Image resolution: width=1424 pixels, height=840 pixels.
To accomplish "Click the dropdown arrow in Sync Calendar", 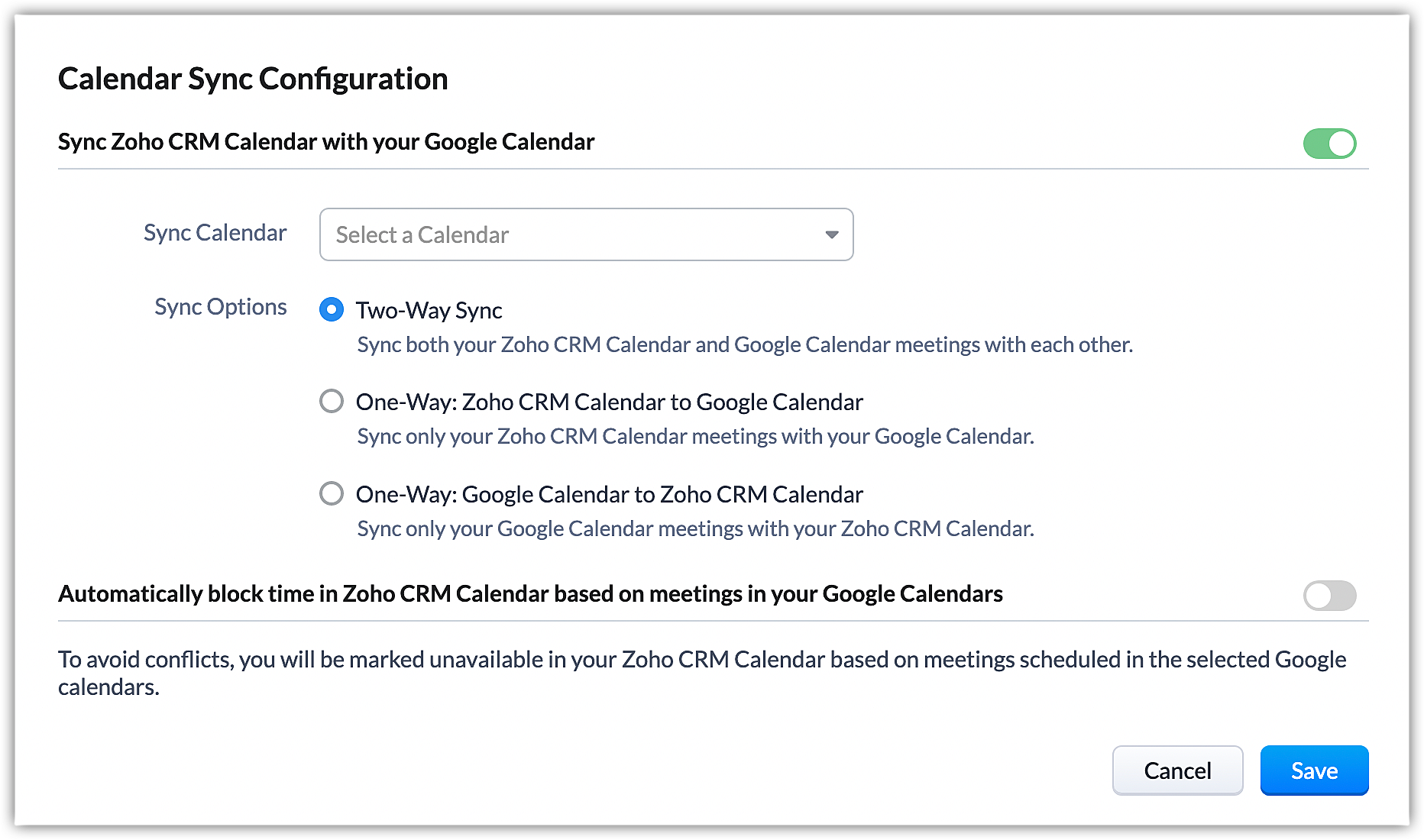I will 832,234.
